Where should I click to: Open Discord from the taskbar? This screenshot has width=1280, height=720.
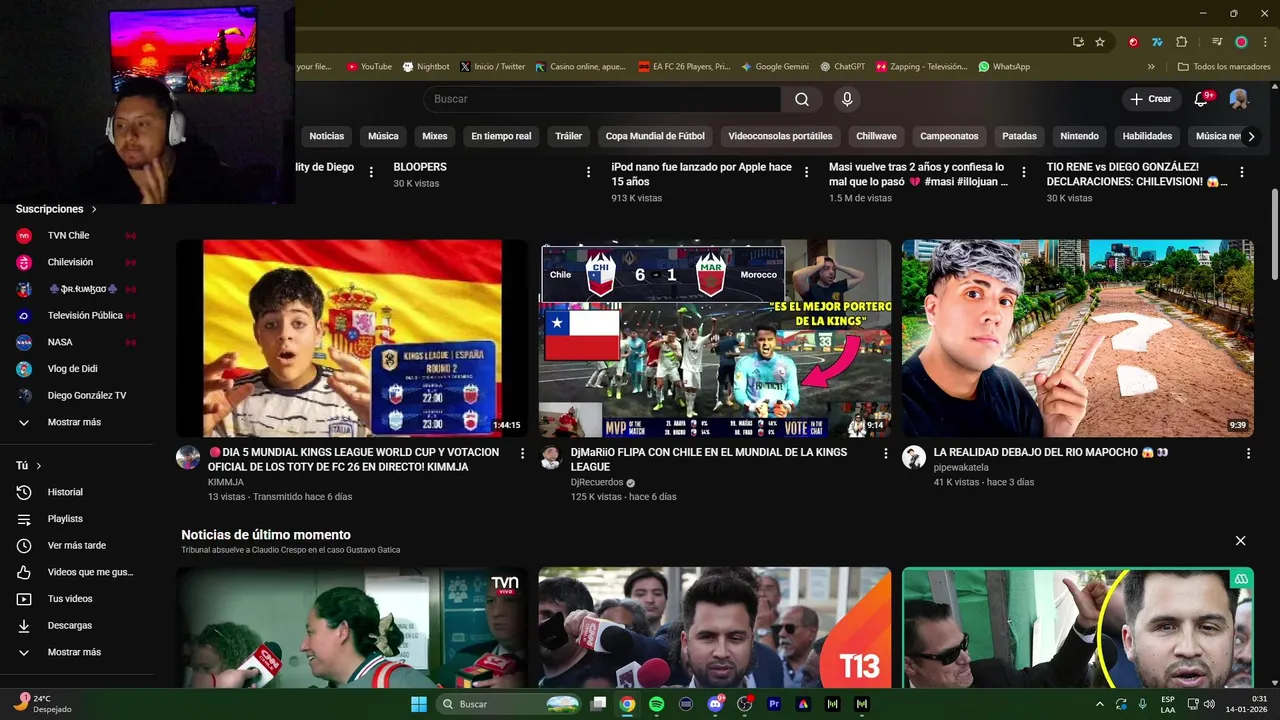(715, 704)
